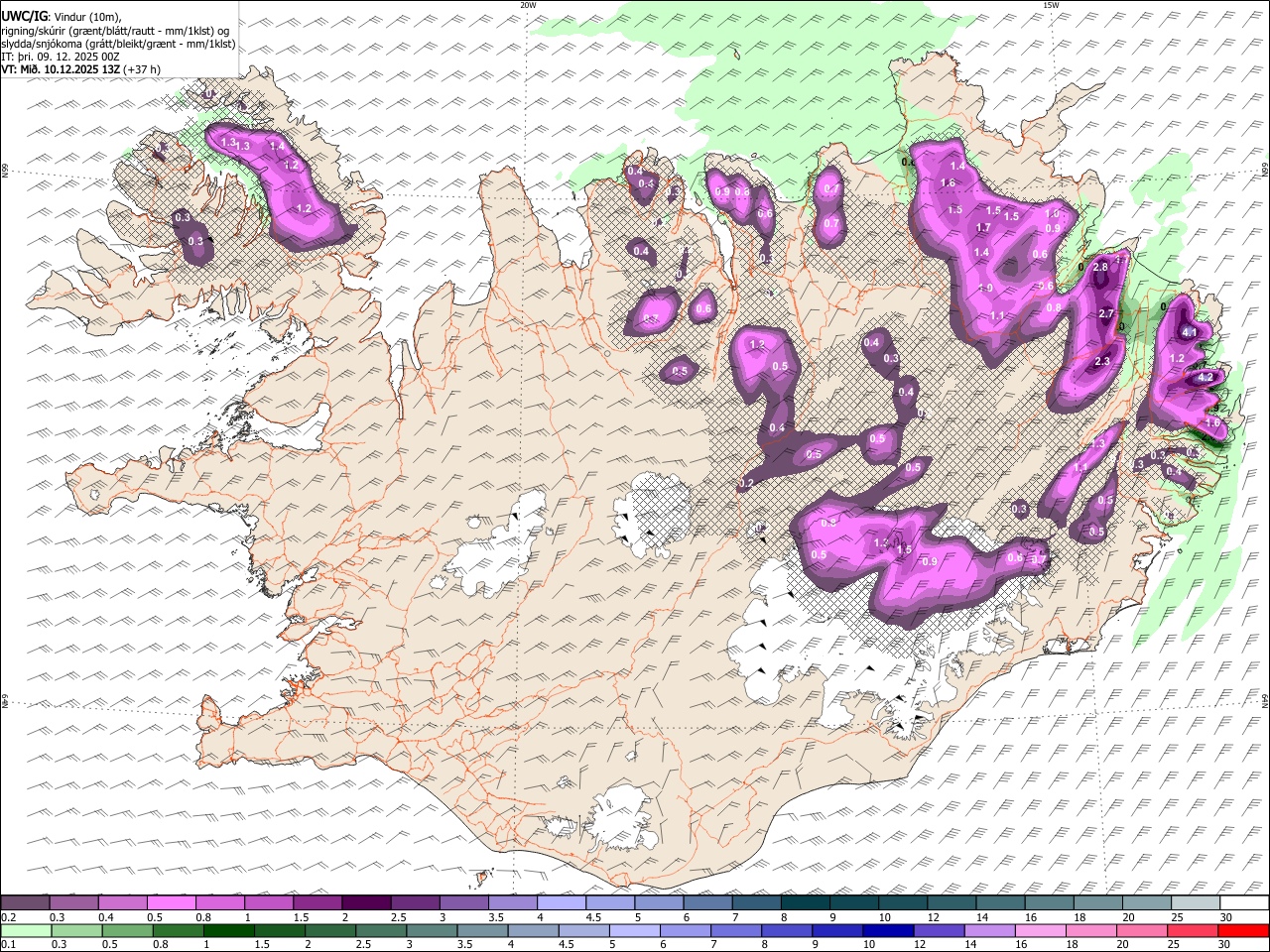
Task: Select the bottom-row bright red swatch after 30
Action: point(1243,930)
